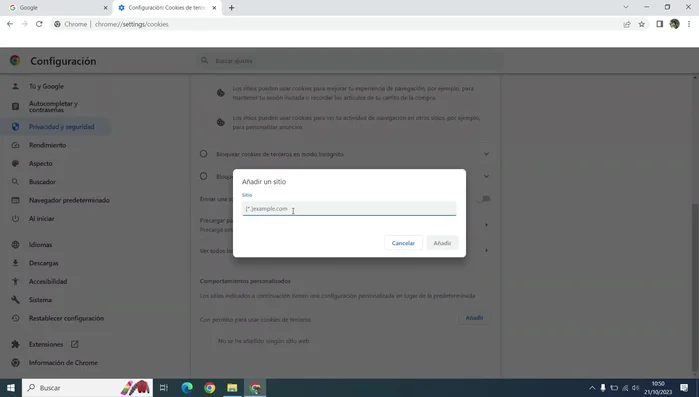The height and width of the screenshot is (397, 699).
Task: Click the share page icon in address bar
Action: [627, 24]
